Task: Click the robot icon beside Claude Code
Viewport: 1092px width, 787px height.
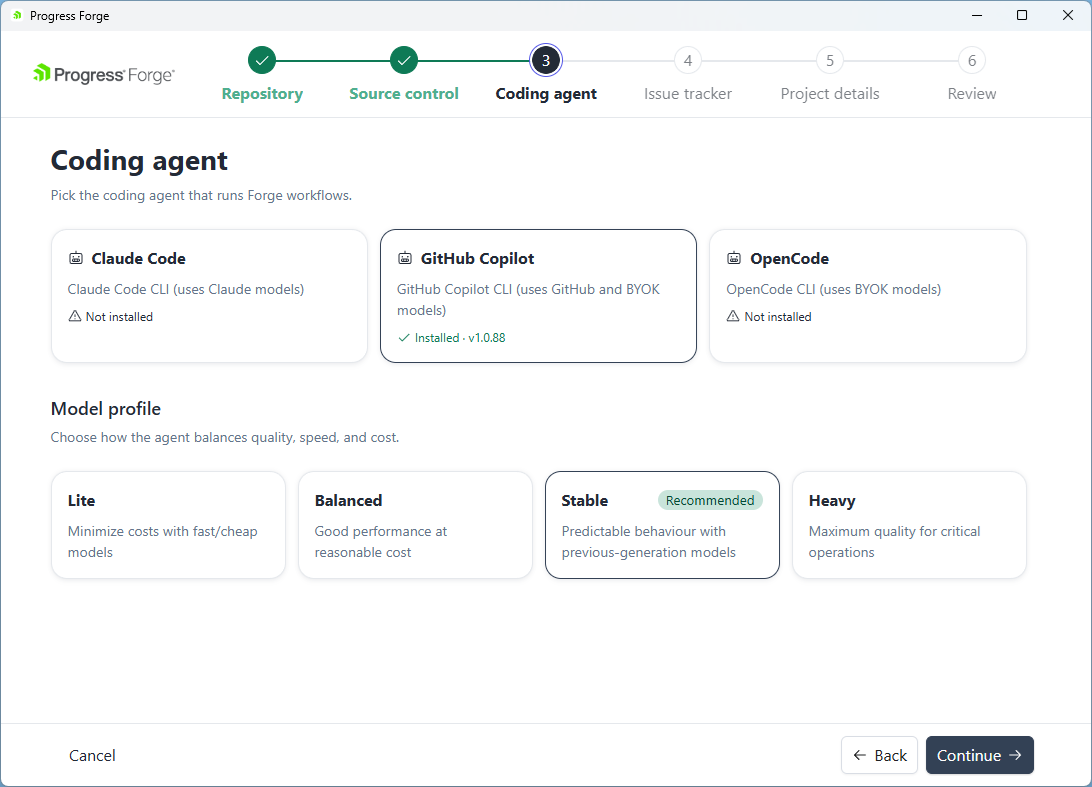Action: 75,258
